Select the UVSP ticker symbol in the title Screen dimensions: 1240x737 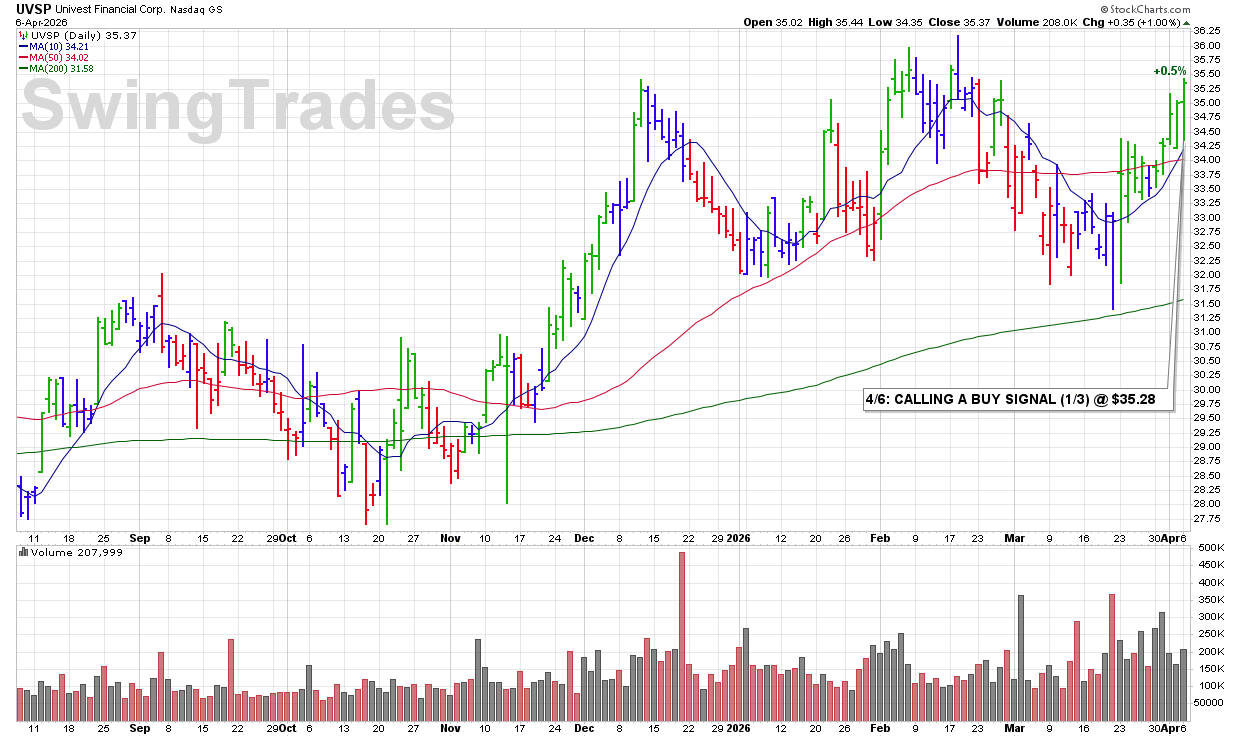(x=33, y=7)
